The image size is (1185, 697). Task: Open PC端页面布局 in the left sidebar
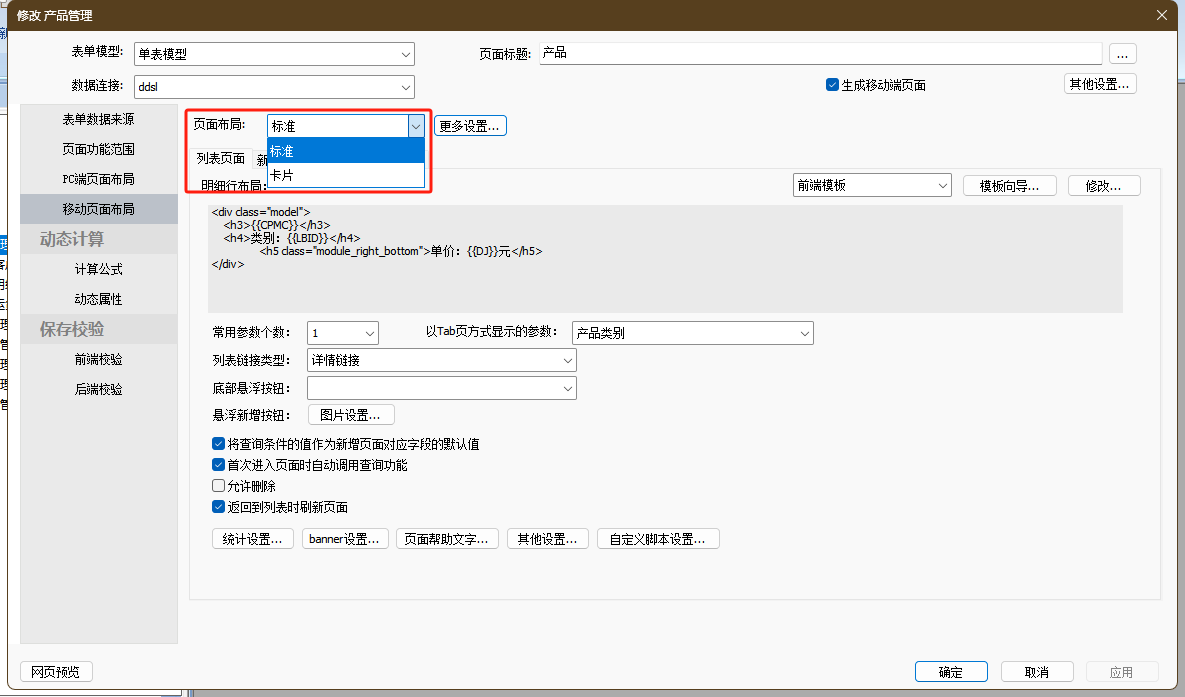98,179
